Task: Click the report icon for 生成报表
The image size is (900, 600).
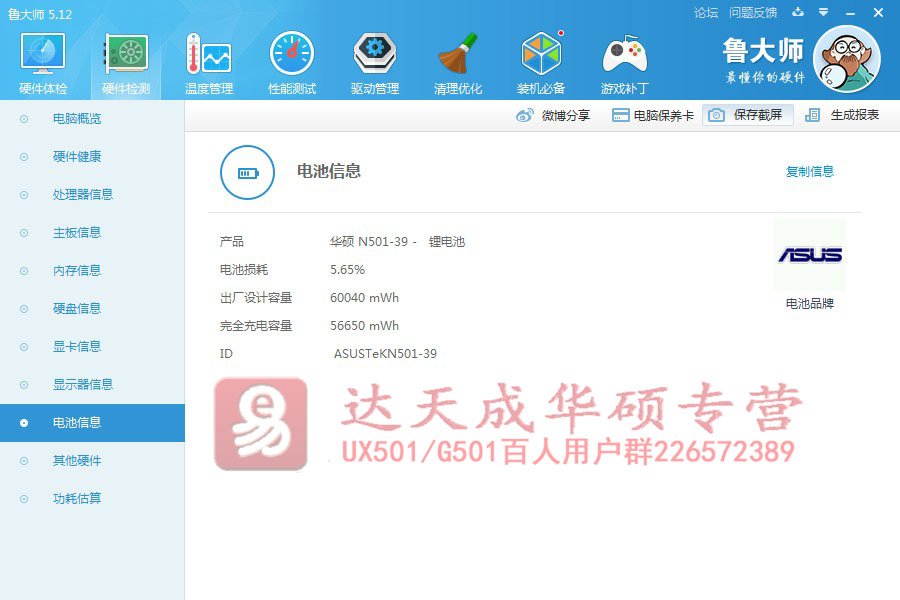Action: (812, 115)
